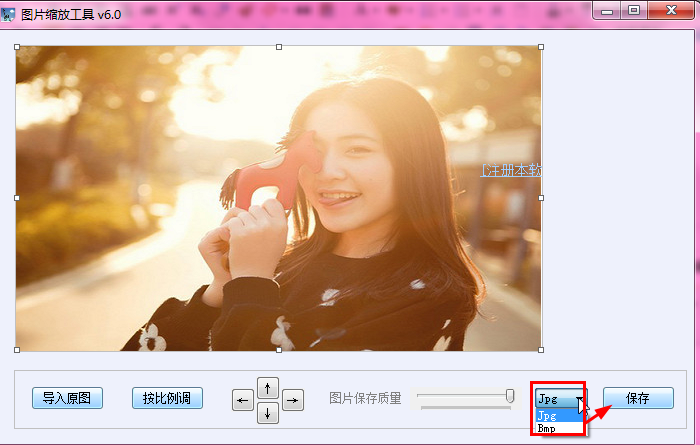Click the right arrow move button
This screenshot has height=445, width=700.
[293, 400]
